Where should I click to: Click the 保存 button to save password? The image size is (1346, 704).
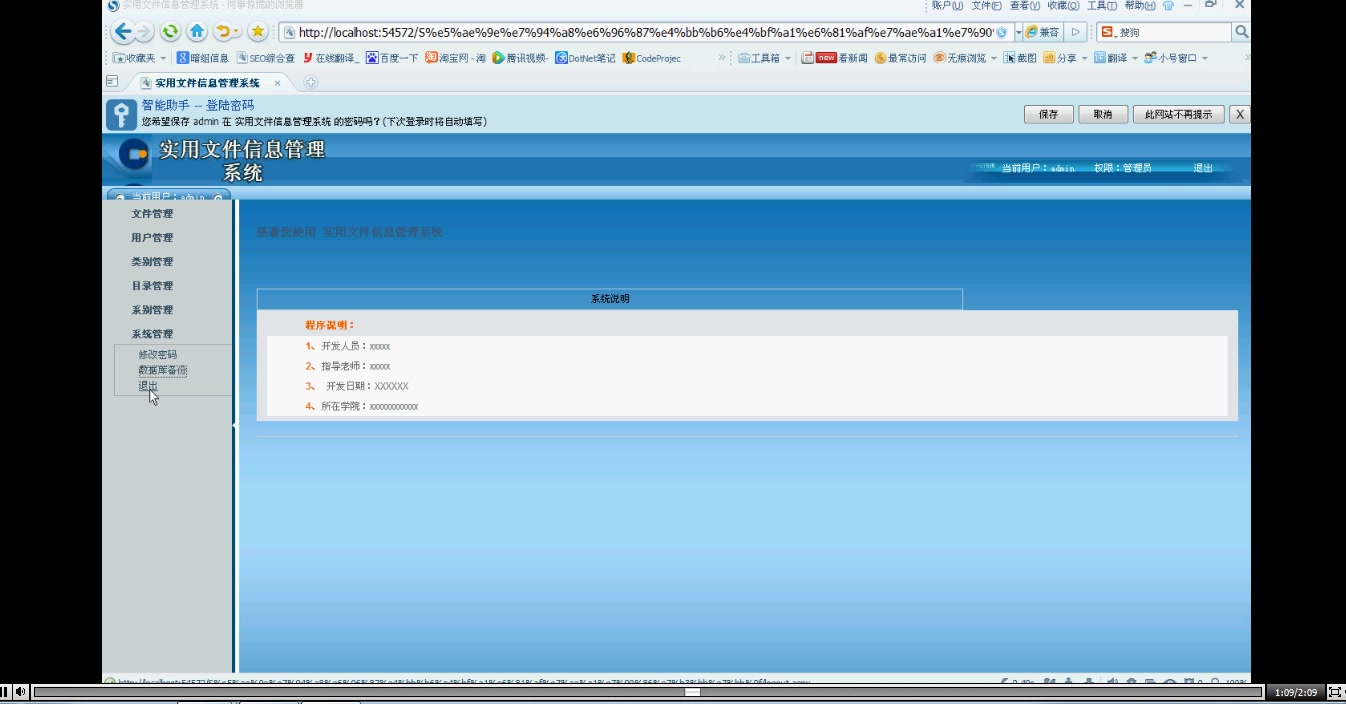pos(1047,114)
